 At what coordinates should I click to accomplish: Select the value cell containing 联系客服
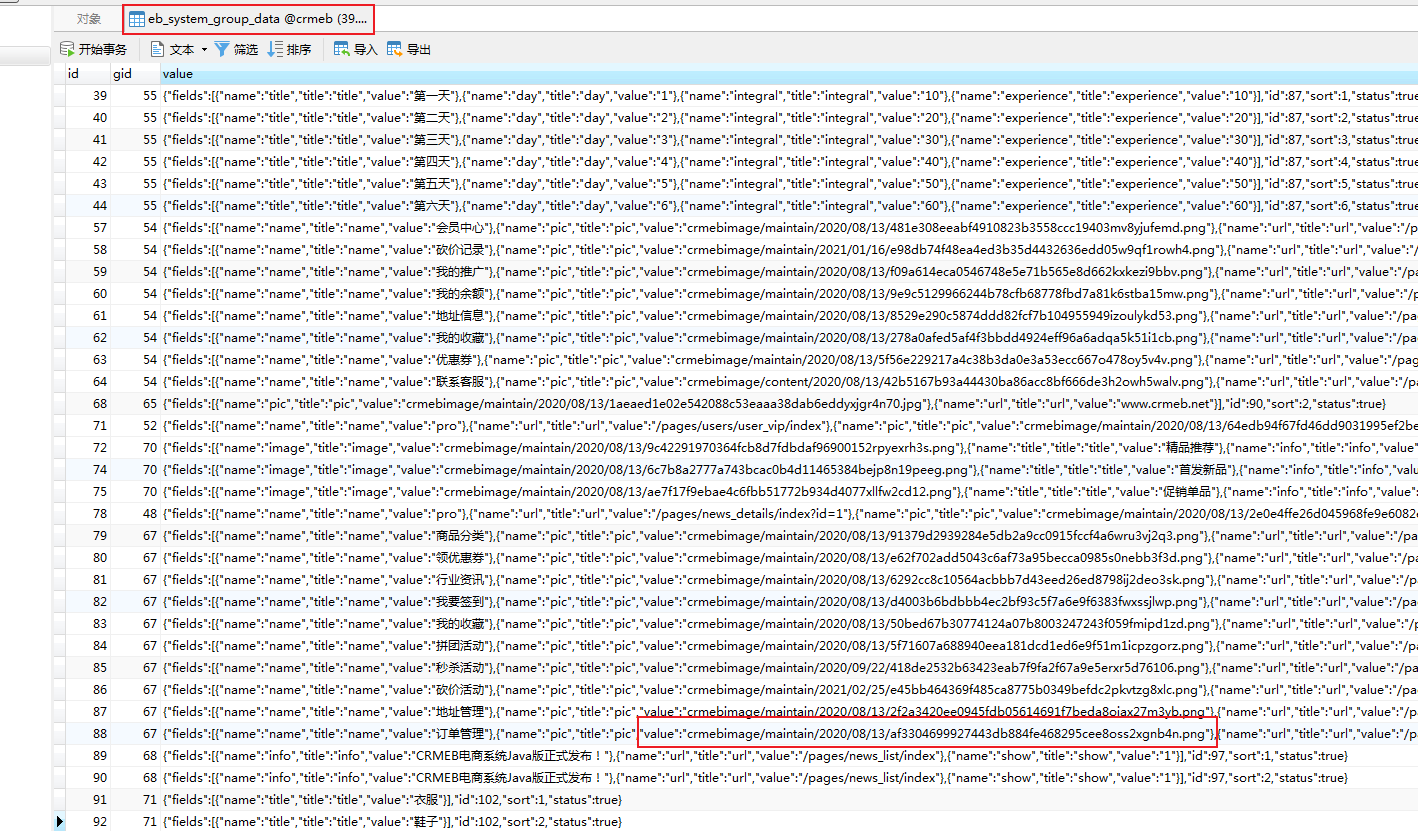[789, 382]
